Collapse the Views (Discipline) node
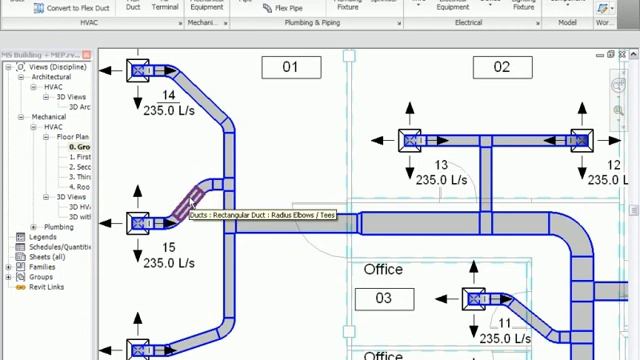 point(8,67)
